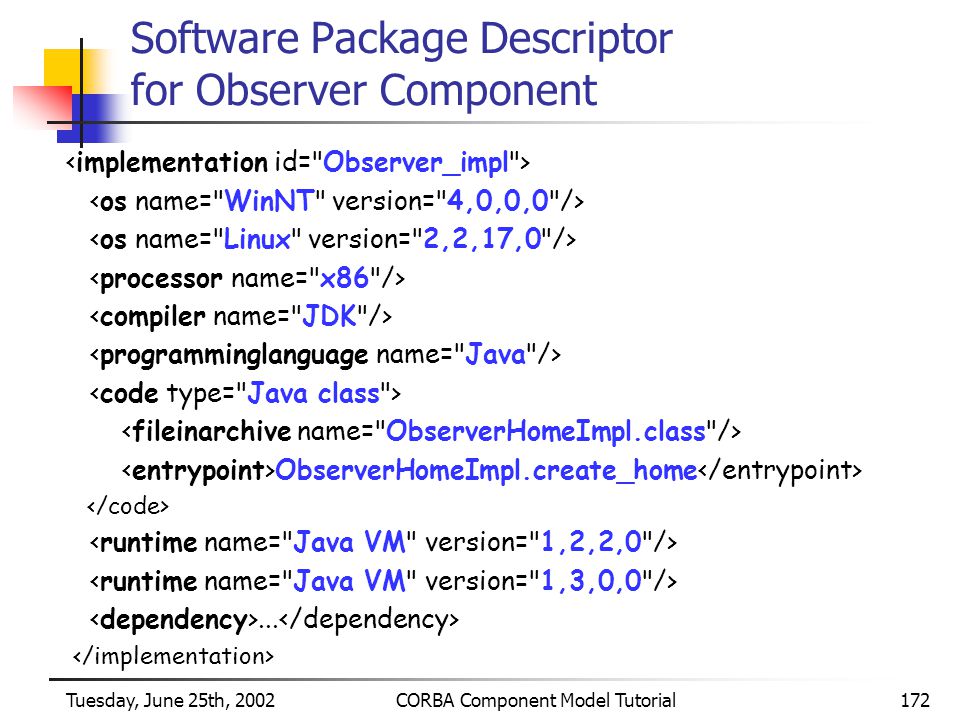Select the 'Java class' code type value
Screen dimensions: 960x720
tap(313, 393)
